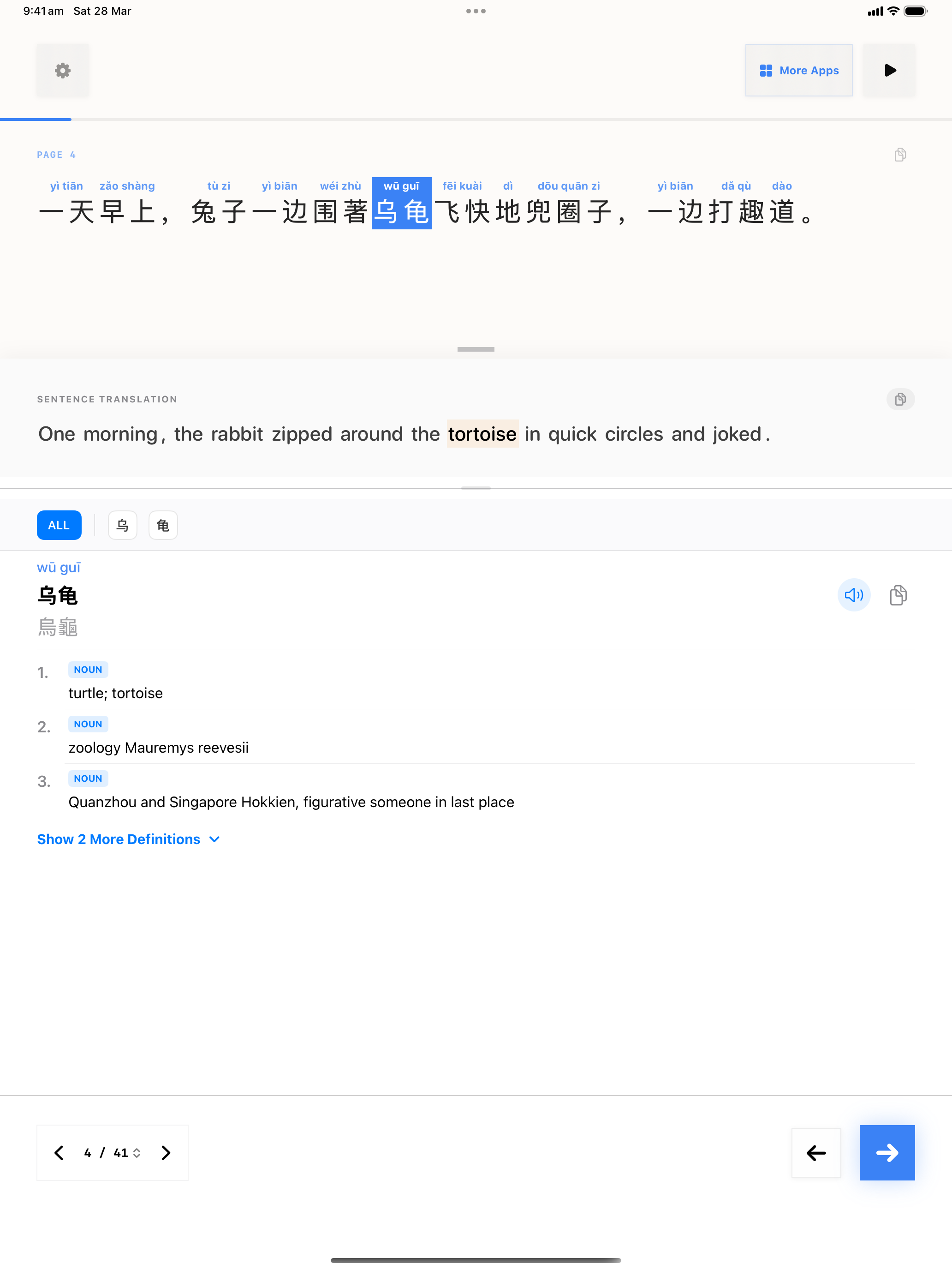Grab the translation panel drag handle
This screenshot has width=952, height=1270.
[476, 349]
